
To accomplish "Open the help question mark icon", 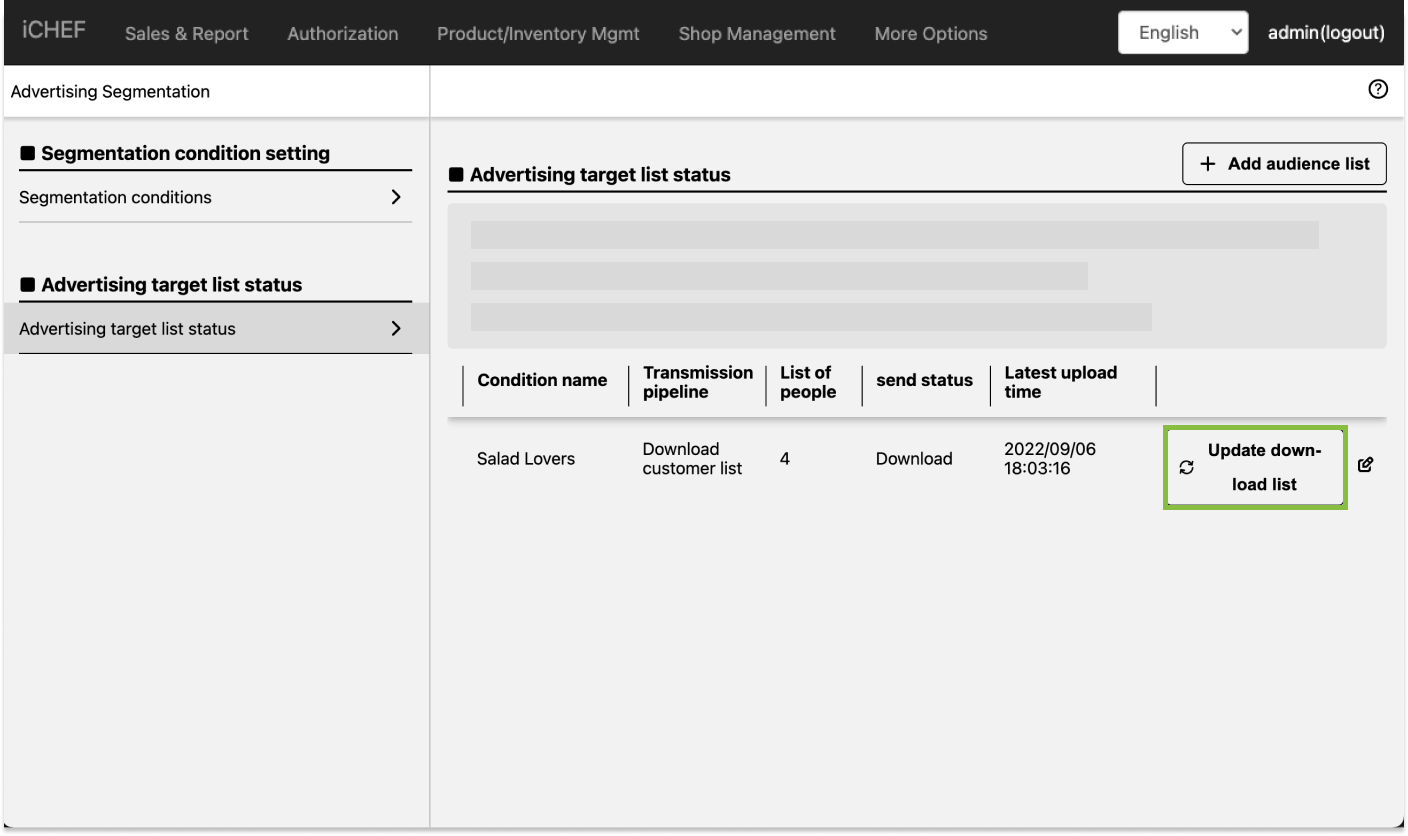I will (1378, 90).
